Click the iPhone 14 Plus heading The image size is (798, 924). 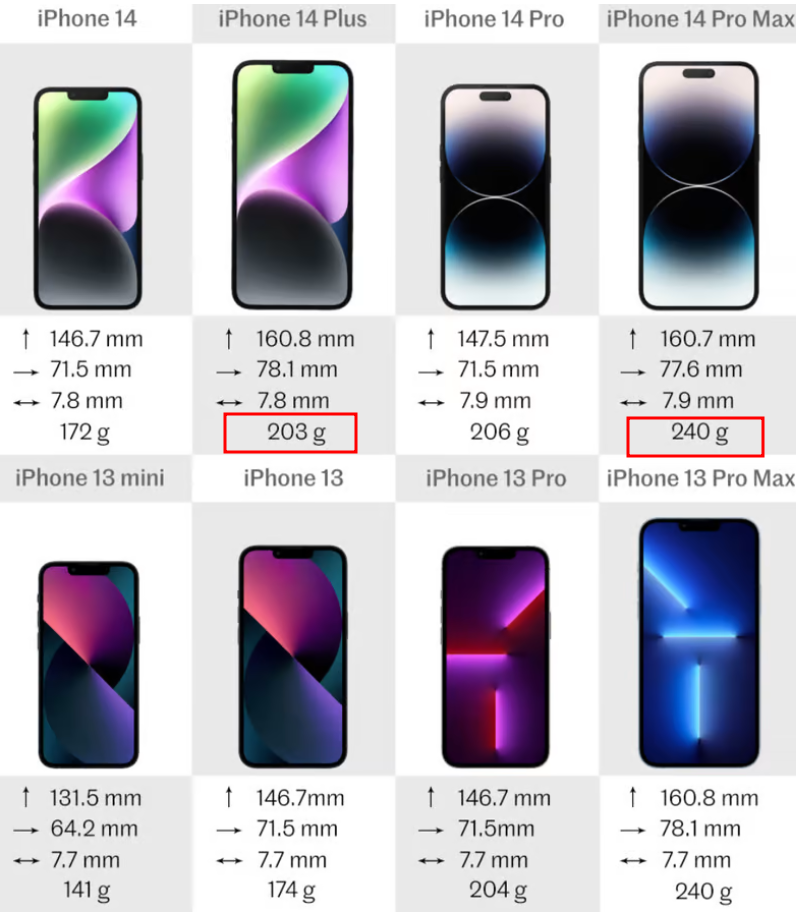[x=293, y=19]
